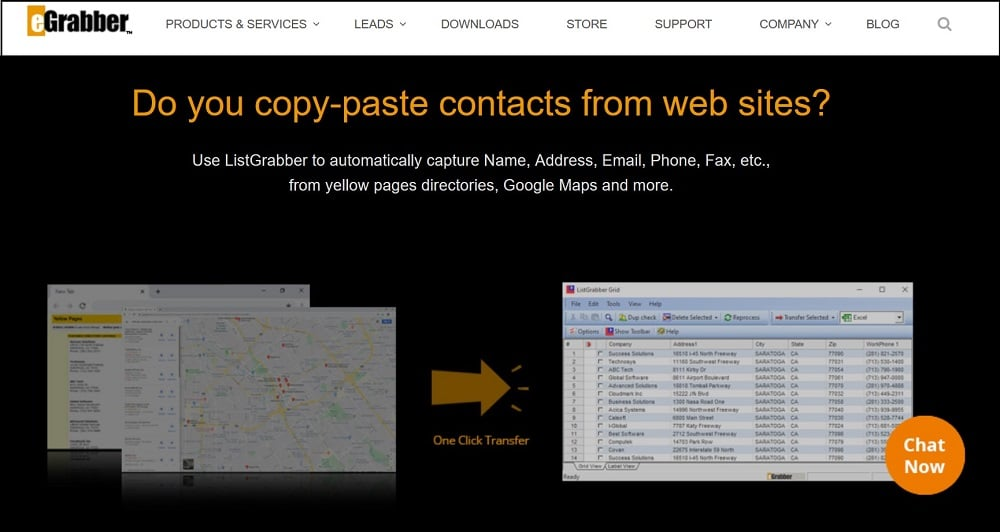1000x532 pixels.
Task: Check the Cloudmark Inc row checkbox
Action: tap(600, 394)
